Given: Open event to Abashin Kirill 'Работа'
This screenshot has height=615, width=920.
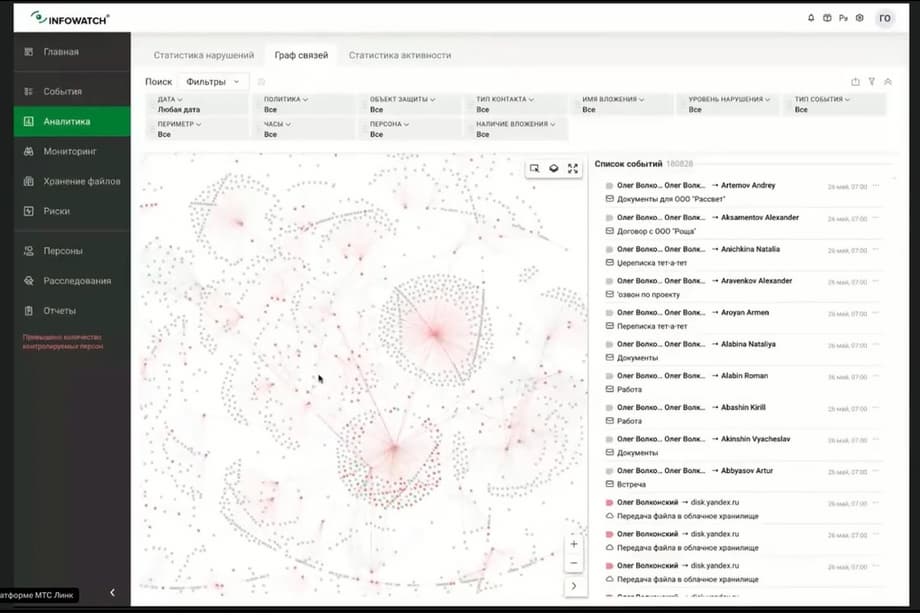Looking at the screenshot, I should click(x=742, y=414).
